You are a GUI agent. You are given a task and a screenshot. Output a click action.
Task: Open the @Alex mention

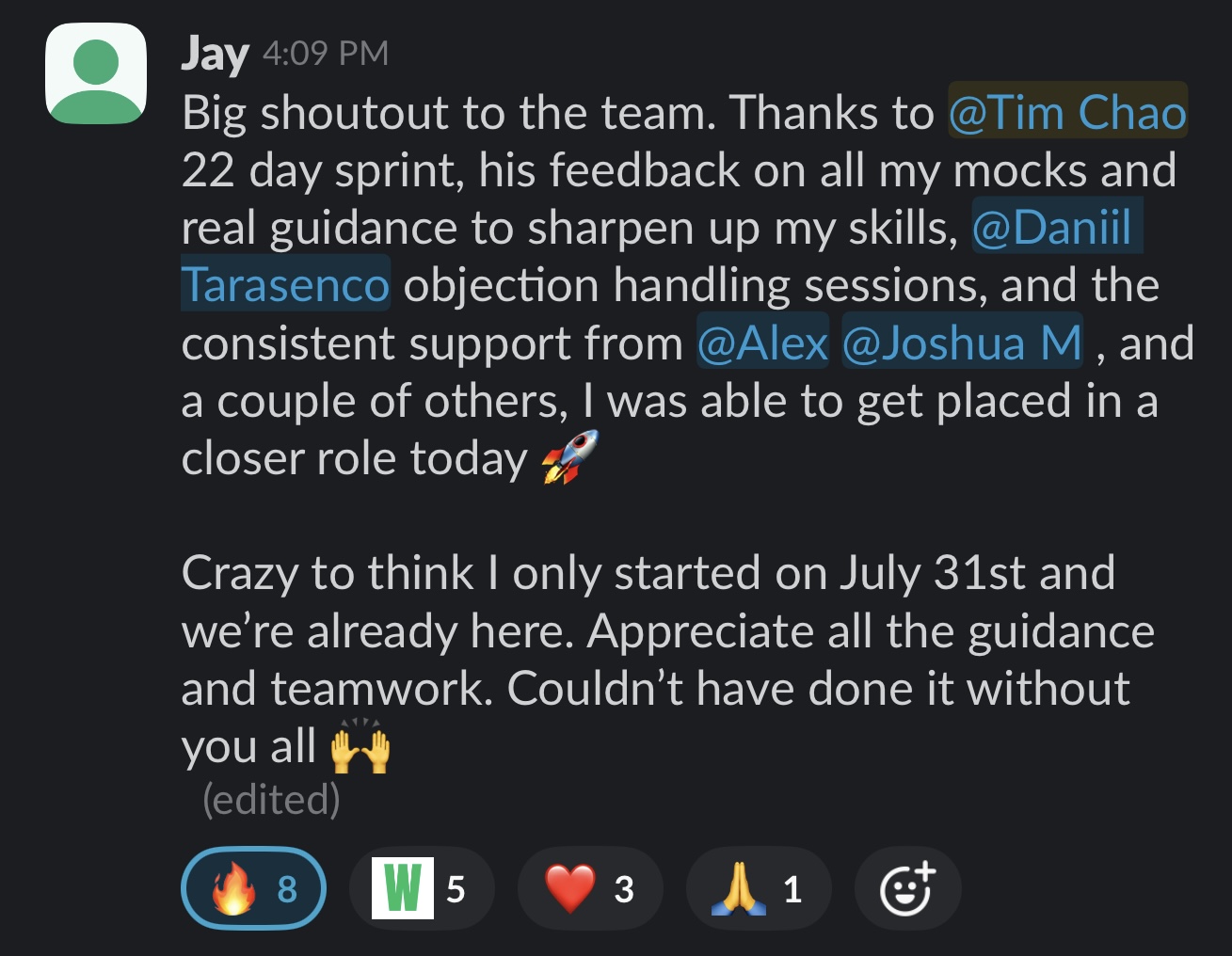[762, 343]
